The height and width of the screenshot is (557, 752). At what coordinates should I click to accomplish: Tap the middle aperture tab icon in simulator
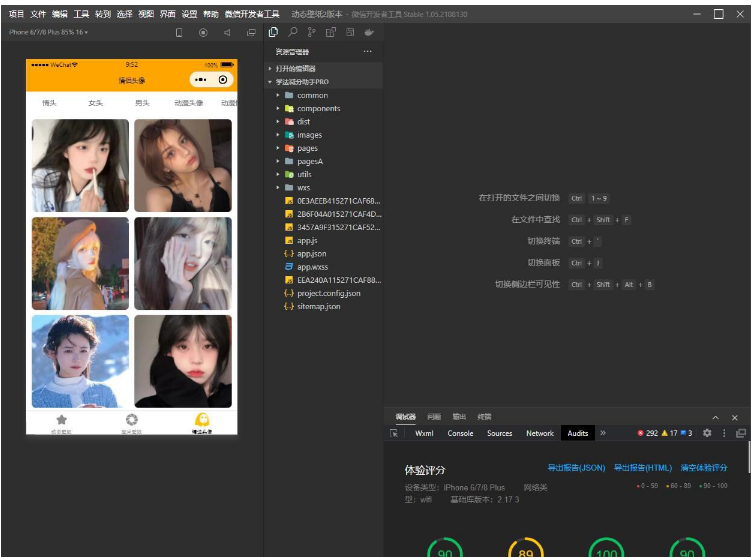(x=131, y=420)
